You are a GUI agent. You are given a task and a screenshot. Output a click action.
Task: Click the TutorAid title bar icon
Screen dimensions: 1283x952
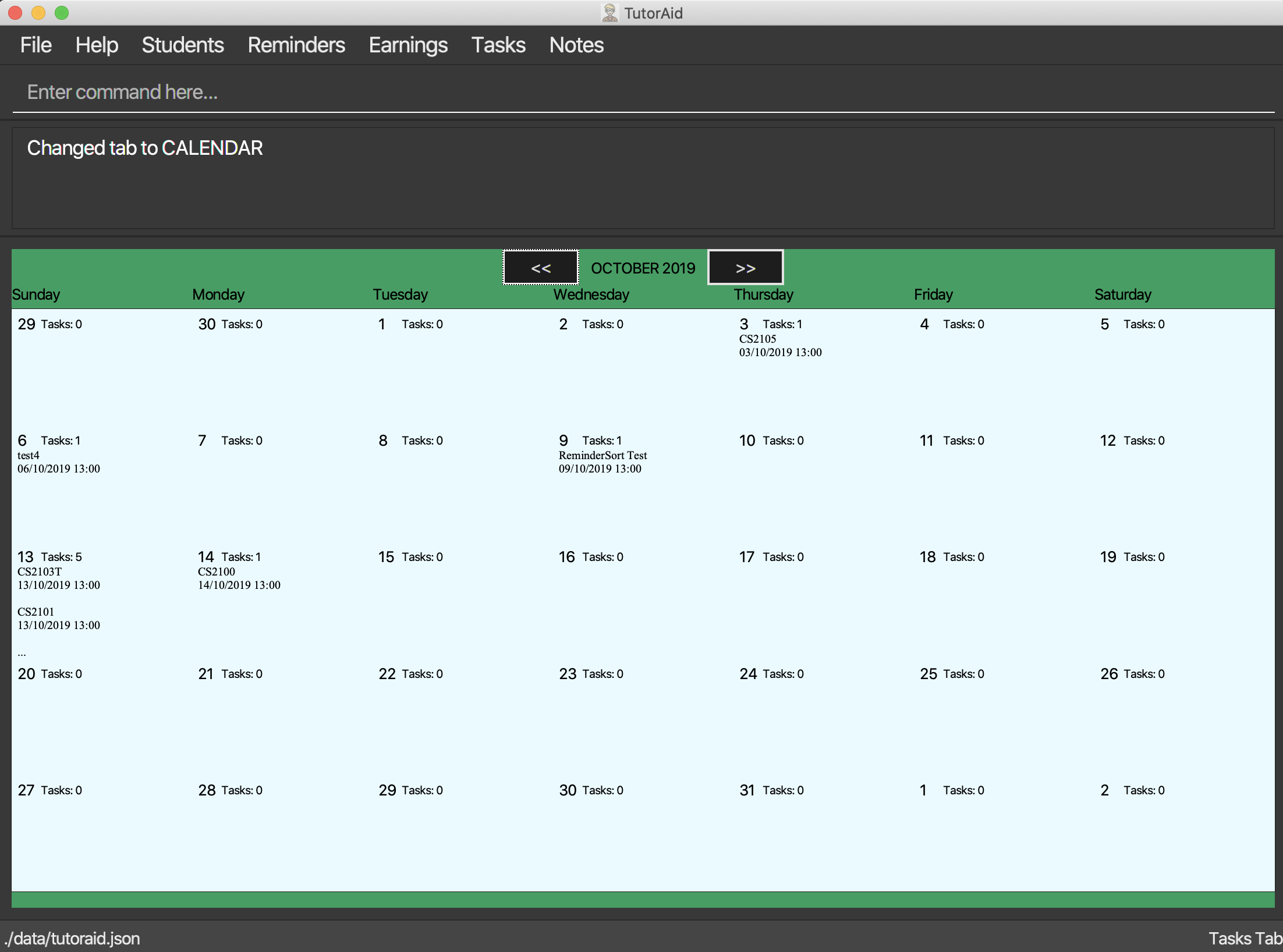609,13
